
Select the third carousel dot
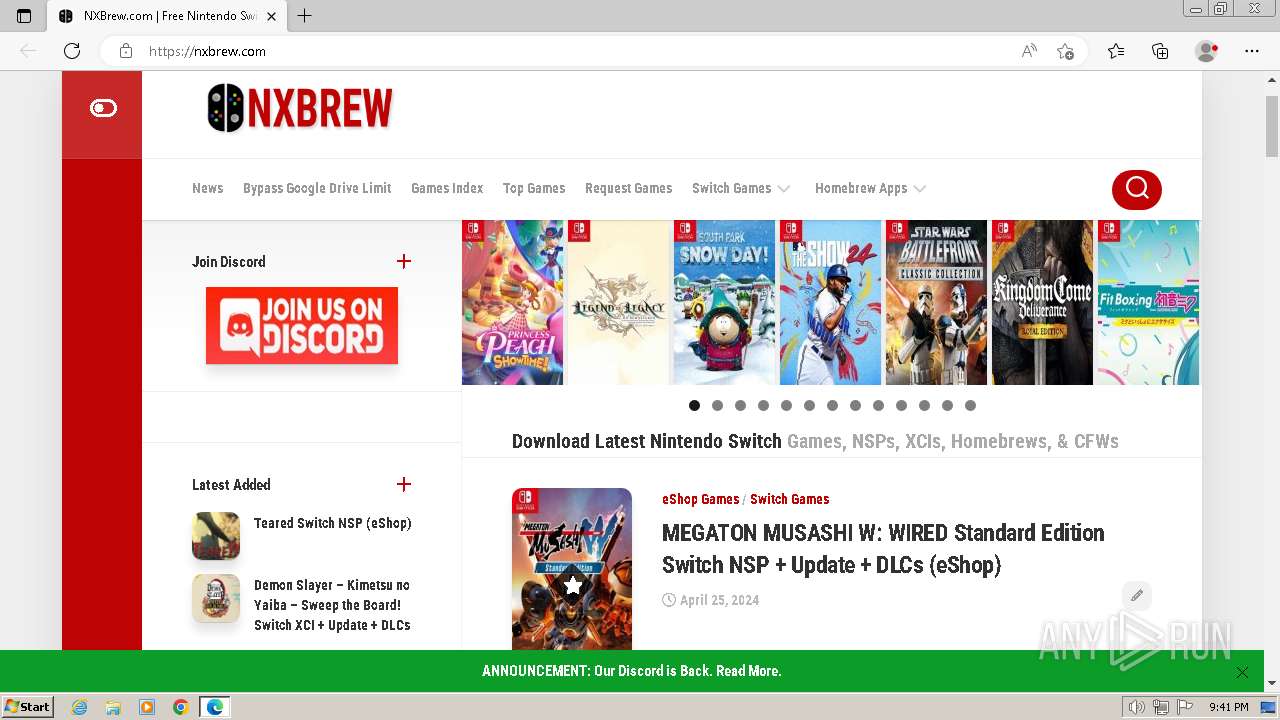point(740,405)
